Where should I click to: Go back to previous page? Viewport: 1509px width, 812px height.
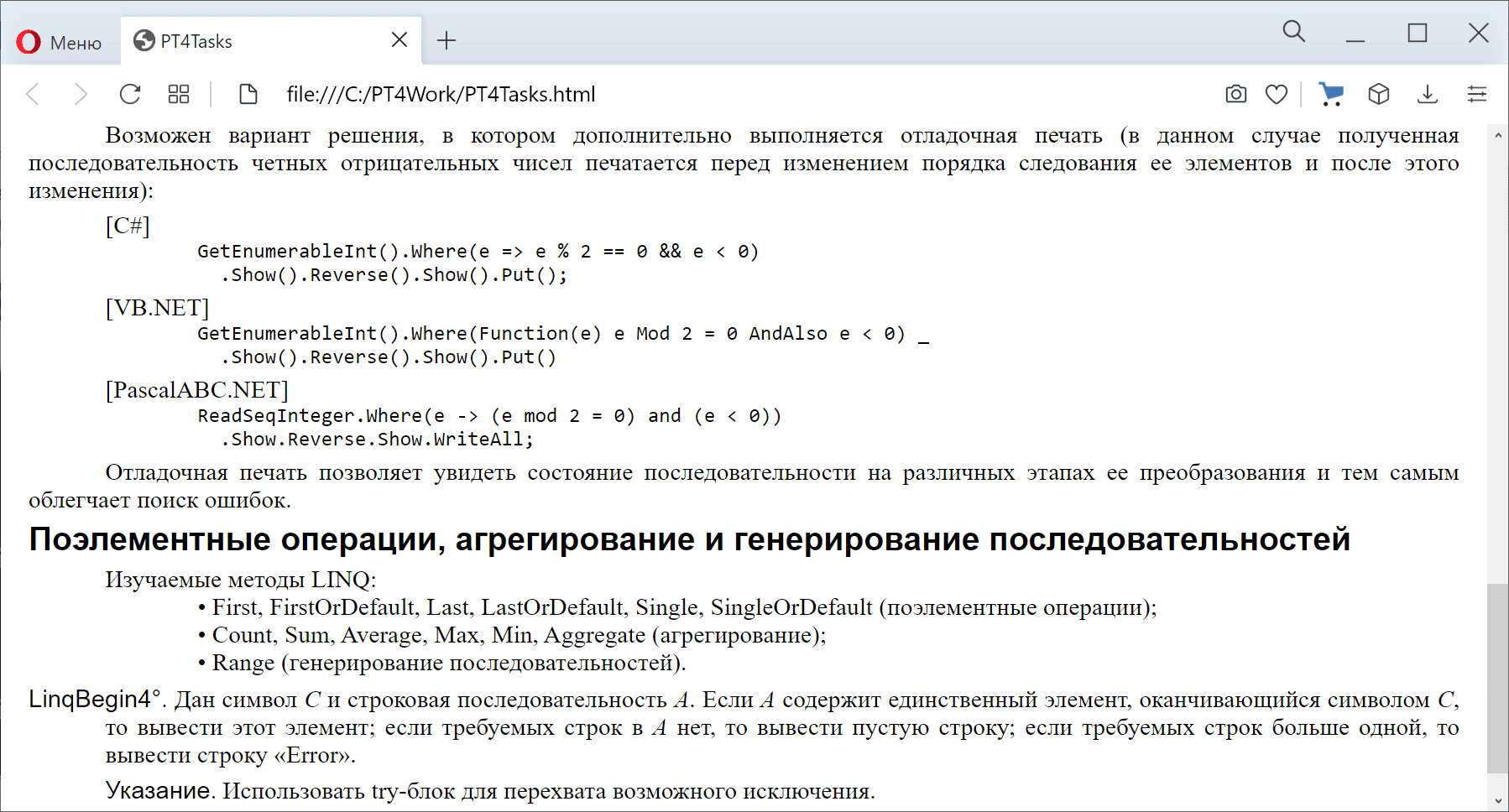point(33,94)
